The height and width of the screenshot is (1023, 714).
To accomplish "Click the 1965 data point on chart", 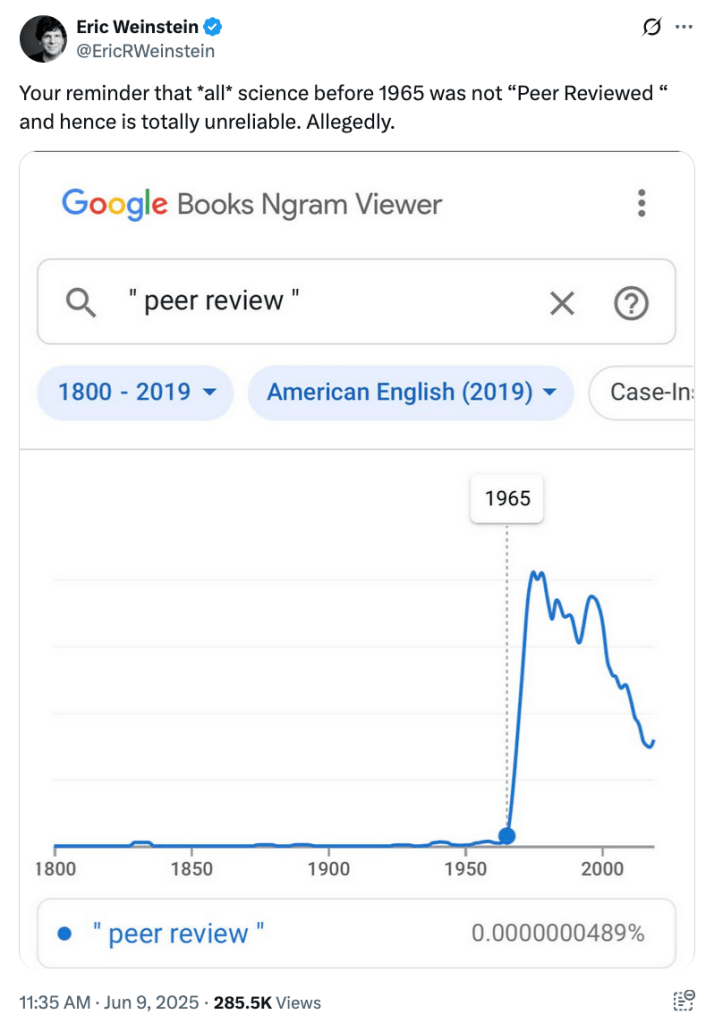I will [x=507, y=835].
